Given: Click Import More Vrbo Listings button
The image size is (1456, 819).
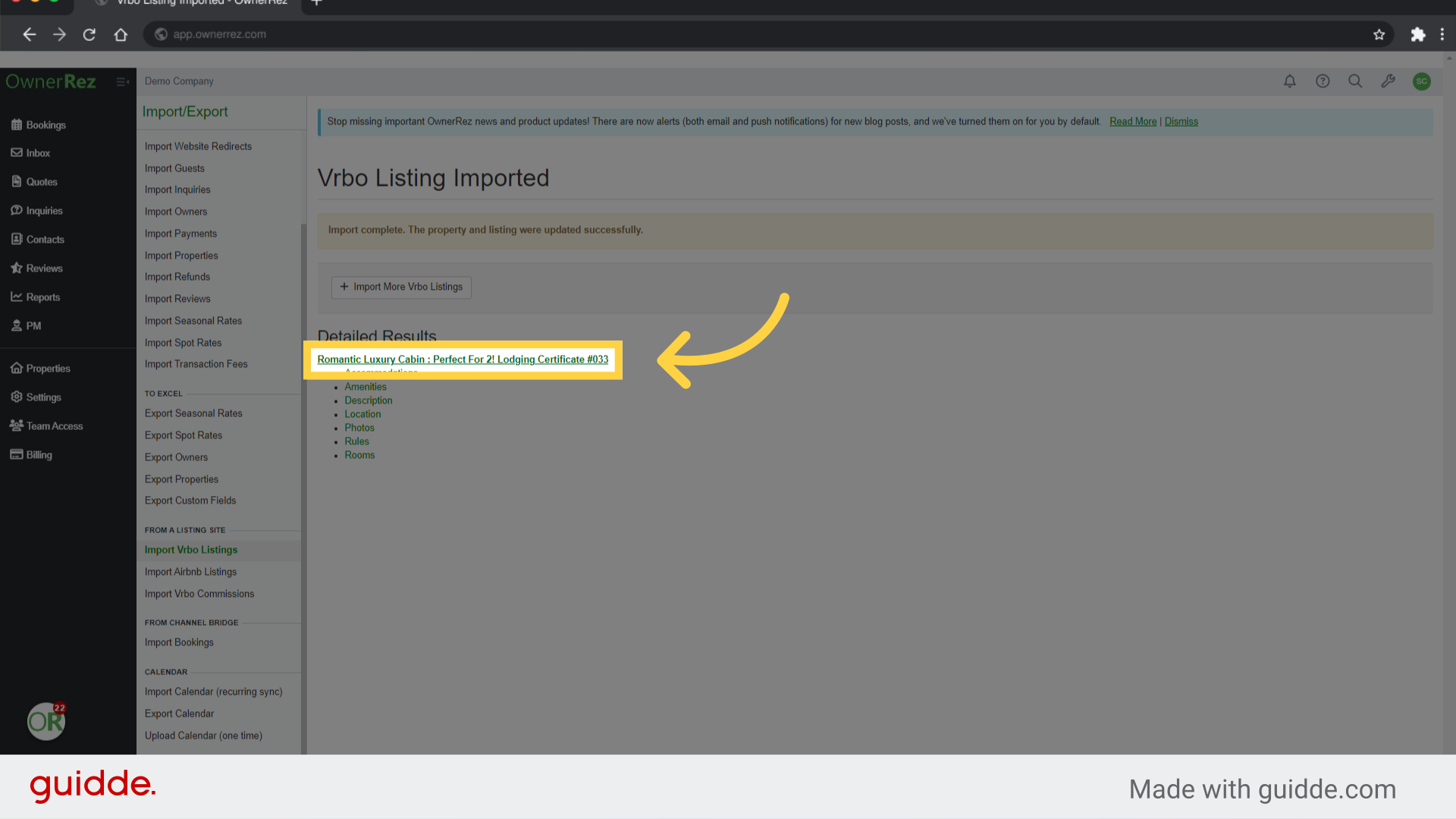Looking at the screenshot, I should pos(401,287).
